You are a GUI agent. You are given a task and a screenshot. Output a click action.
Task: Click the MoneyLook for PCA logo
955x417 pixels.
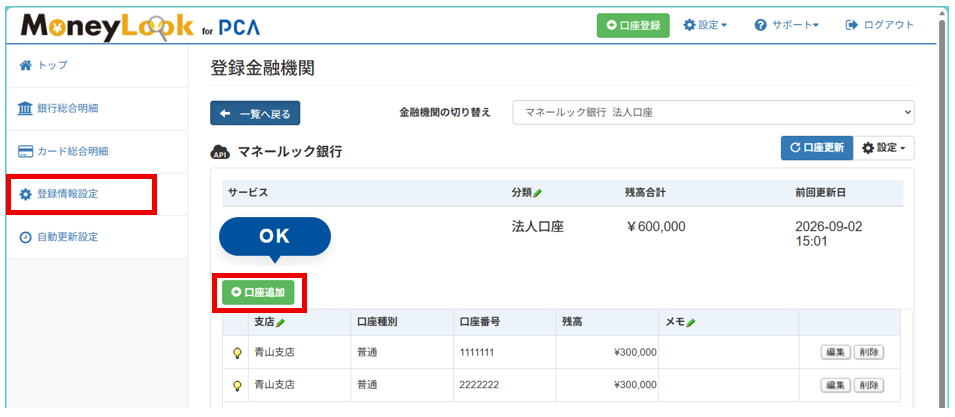(x=141, y=26)
